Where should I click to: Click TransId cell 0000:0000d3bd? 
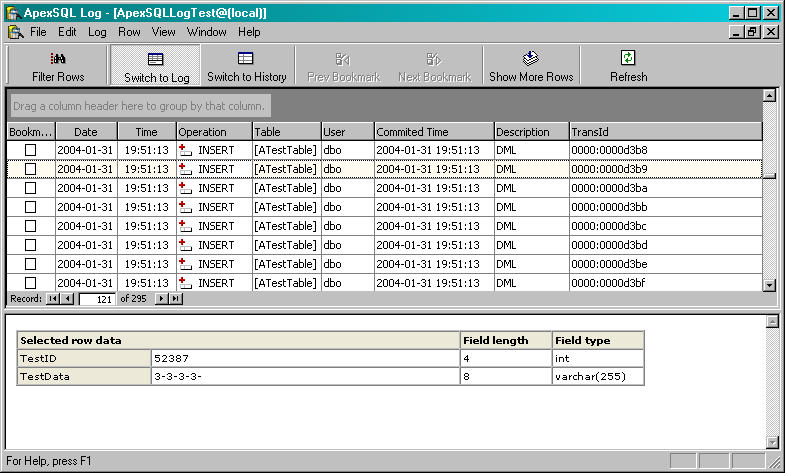coord(665,245)
